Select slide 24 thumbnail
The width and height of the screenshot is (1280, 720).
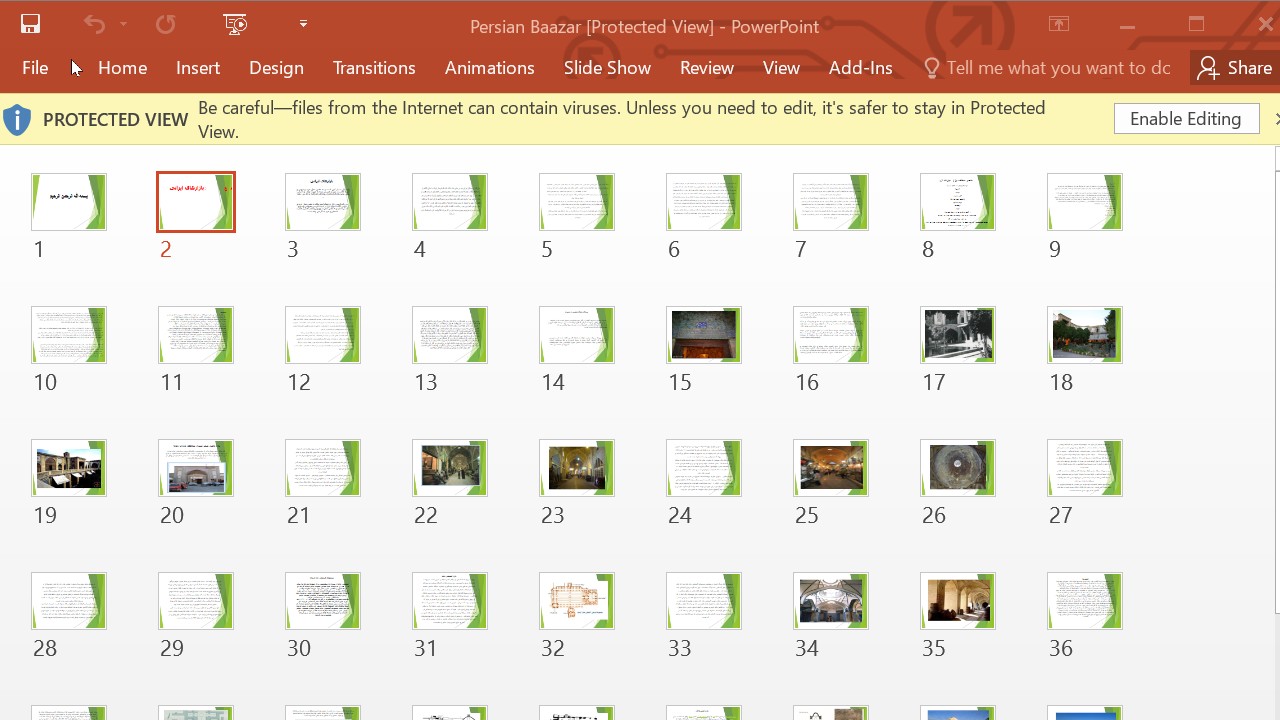704,468
